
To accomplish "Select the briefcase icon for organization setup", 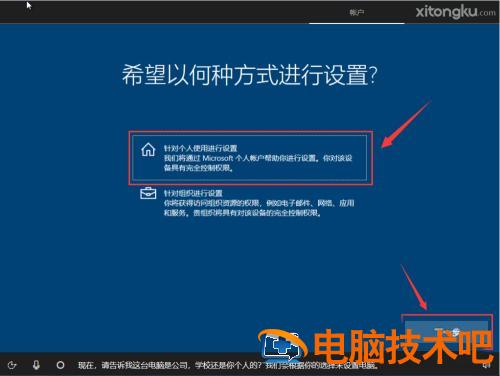I will (x=148, y=193).
